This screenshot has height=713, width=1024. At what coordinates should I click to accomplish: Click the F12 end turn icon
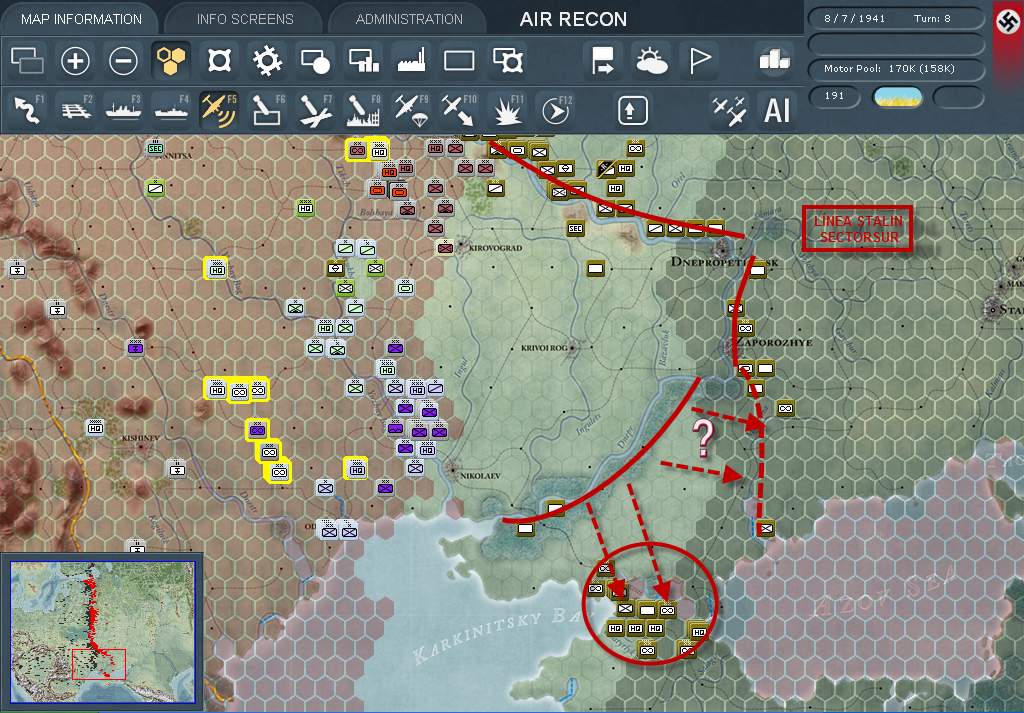[x=554, y=109]
